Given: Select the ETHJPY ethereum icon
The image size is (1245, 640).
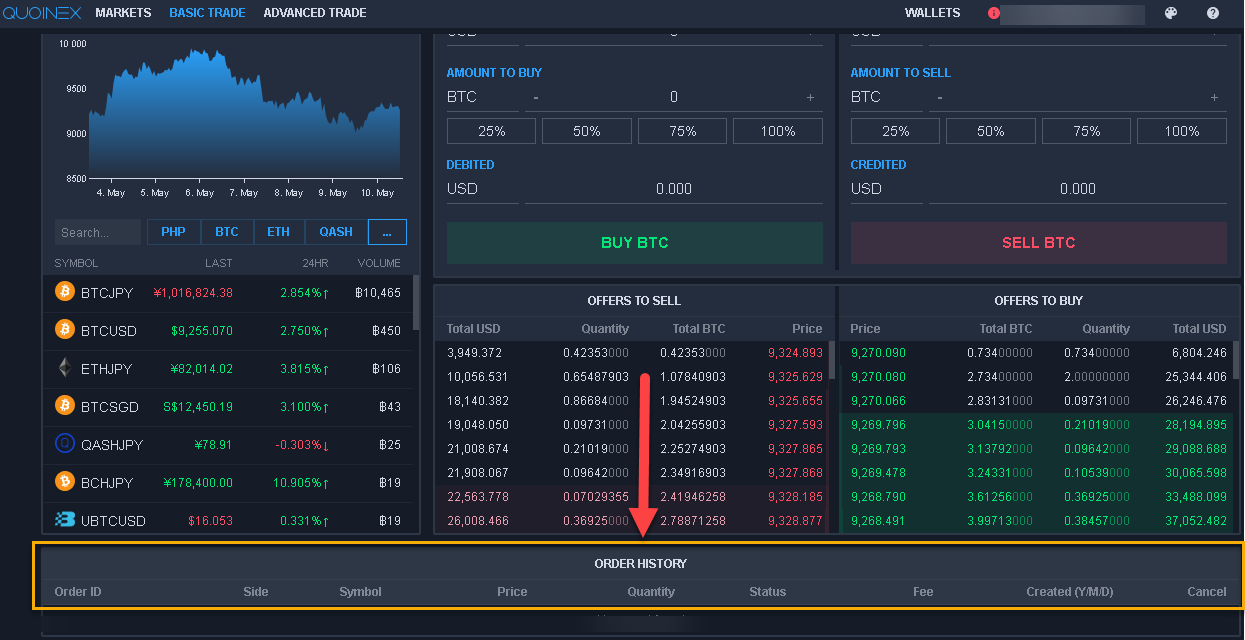Looking at the screenshot, I should click(x=65, y=368).
